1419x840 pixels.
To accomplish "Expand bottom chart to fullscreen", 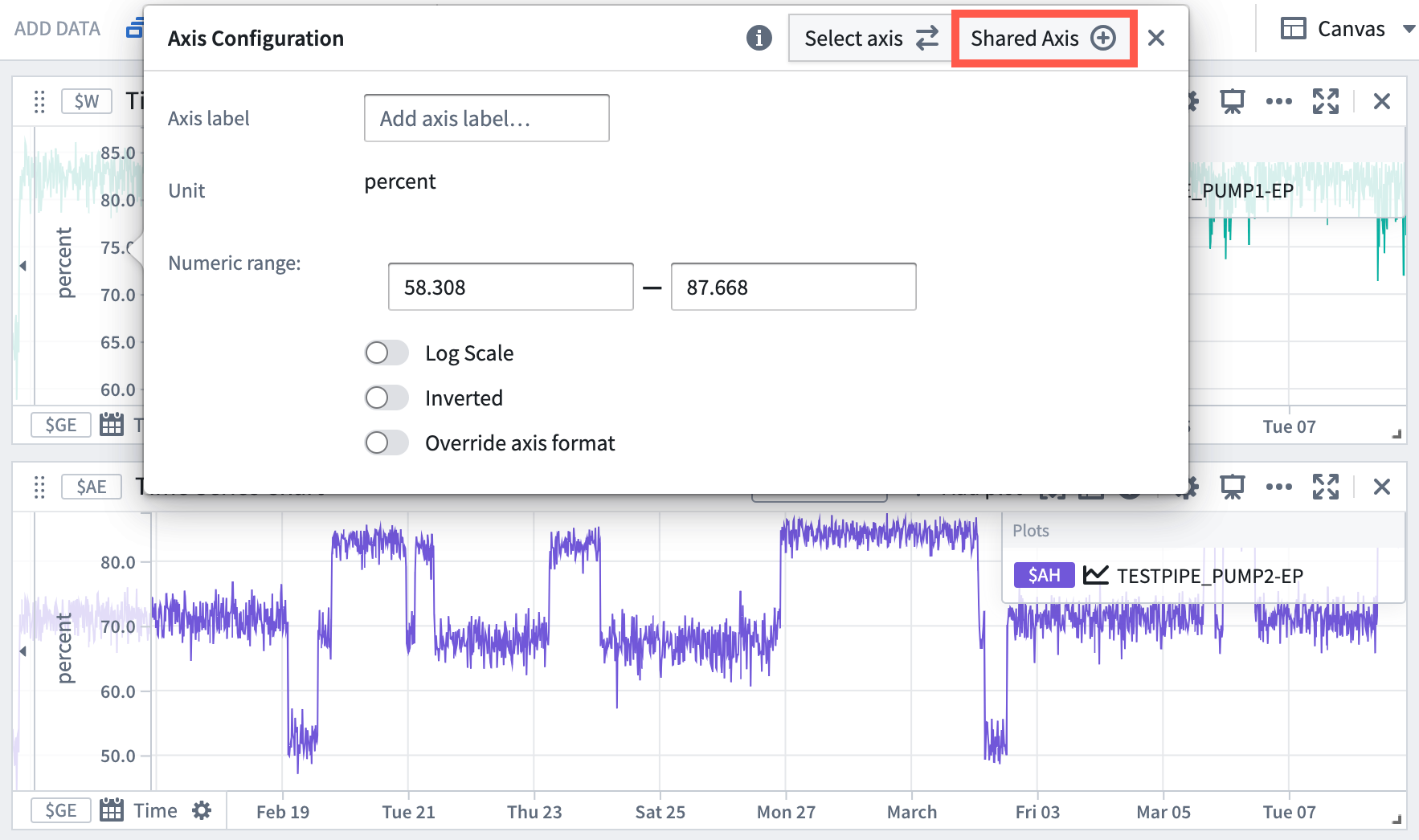I will (1326, 487).
